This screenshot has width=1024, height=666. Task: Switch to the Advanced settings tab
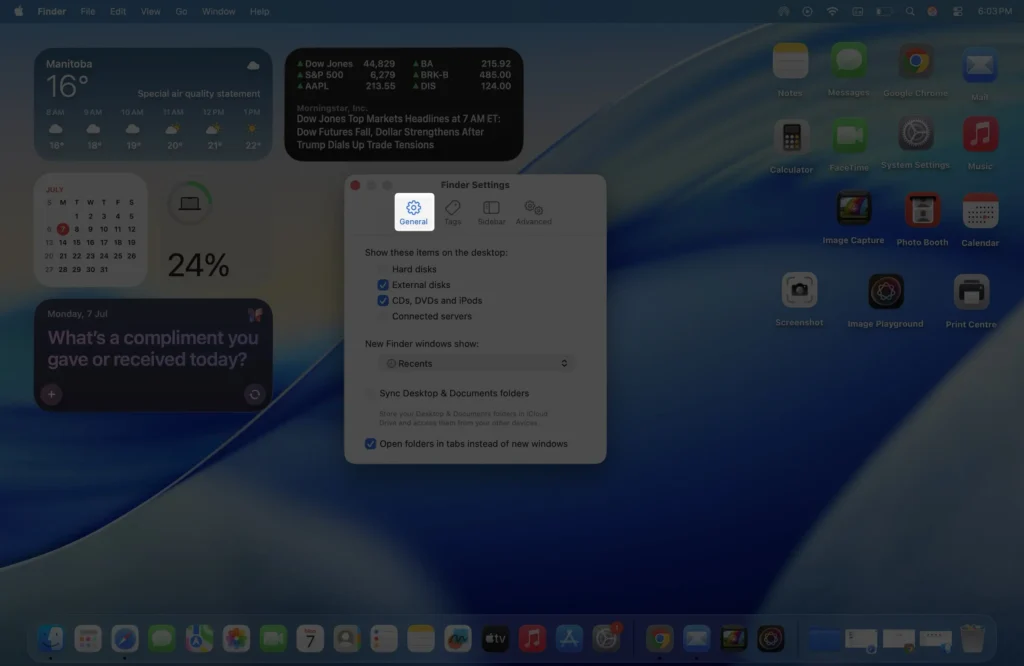click(533, 209)
